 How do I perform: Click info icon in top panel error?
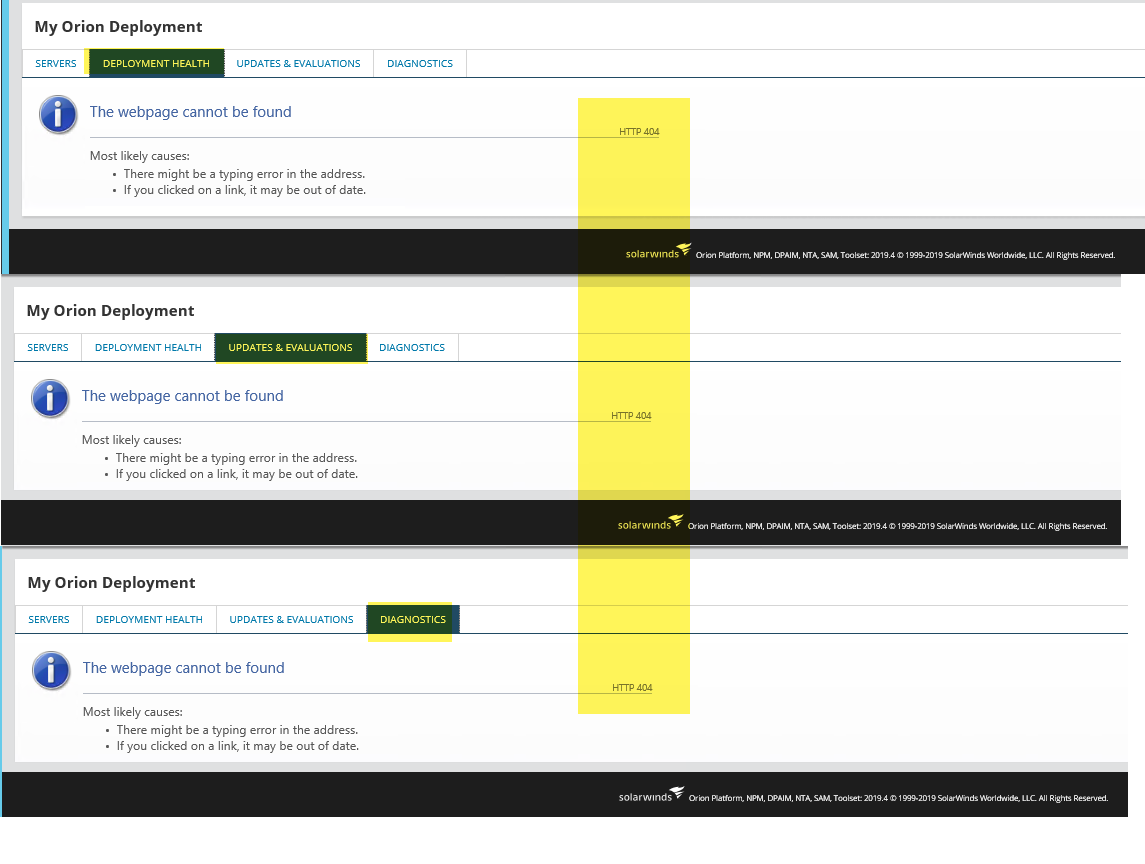58,115
